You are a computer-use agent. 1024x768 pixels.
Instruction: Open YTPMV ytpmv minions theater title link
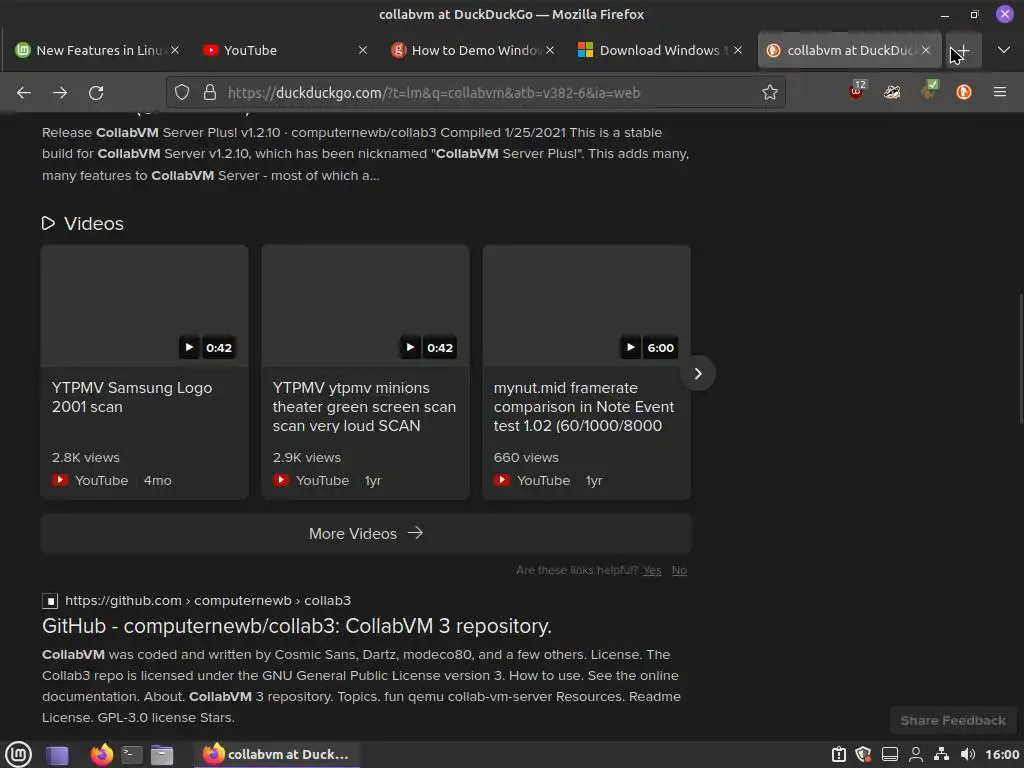364,406
